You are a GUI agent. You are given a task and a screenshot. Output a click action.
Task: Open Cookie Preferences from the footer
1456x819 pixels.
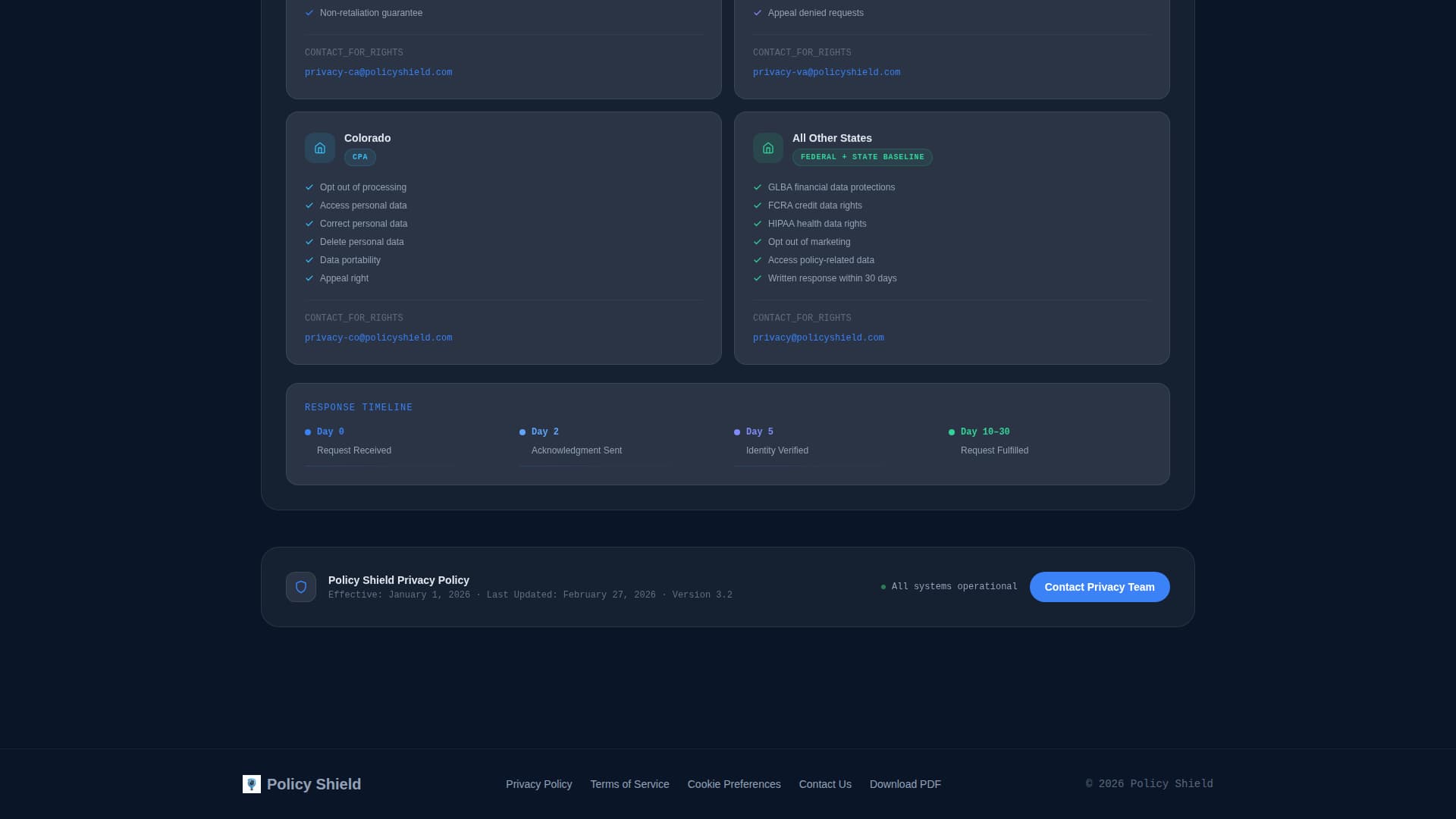pos(733,784)
